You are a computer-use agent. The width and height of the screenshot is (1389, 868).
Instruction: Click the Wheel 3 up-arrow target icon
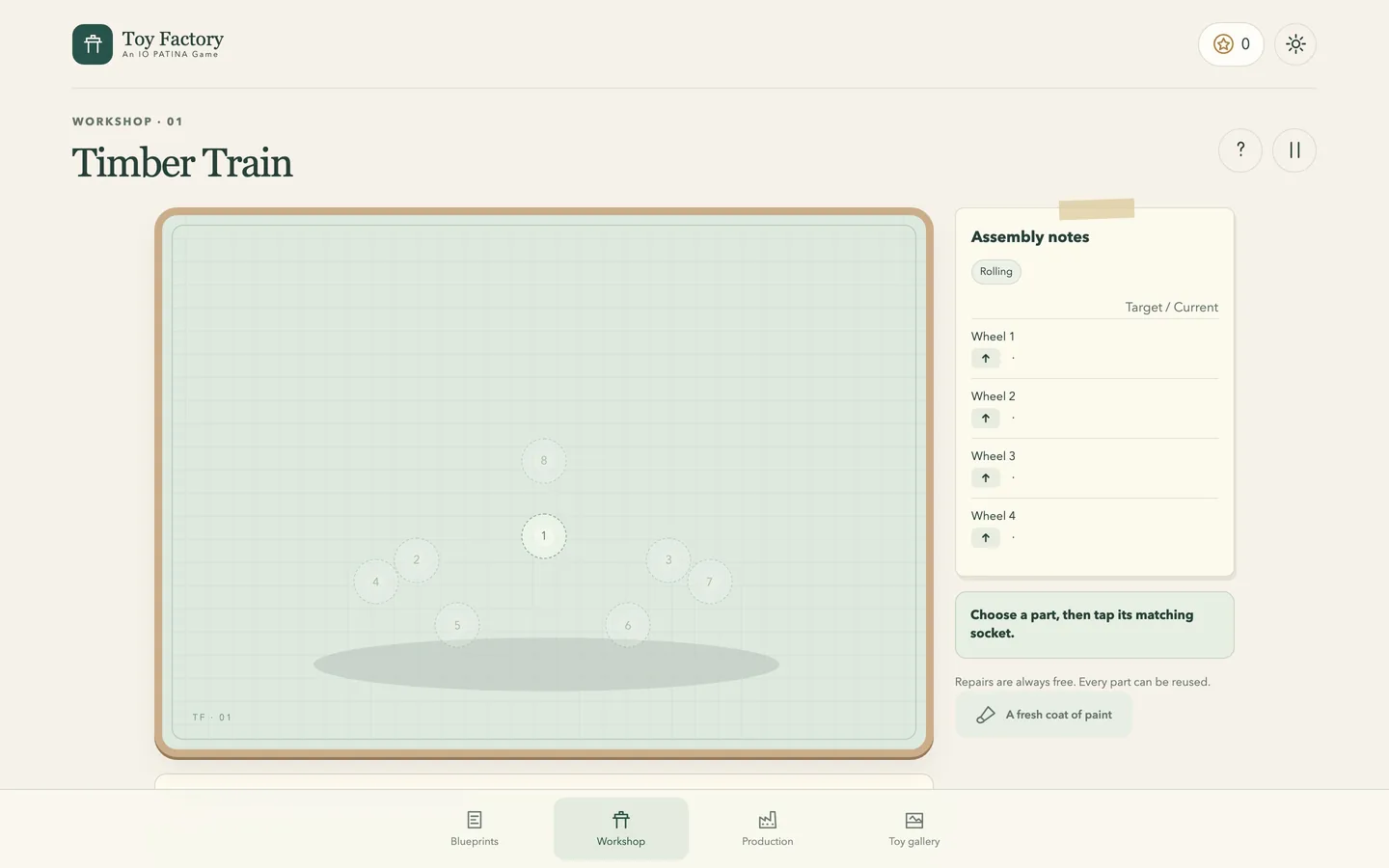(x=986, y=478)
